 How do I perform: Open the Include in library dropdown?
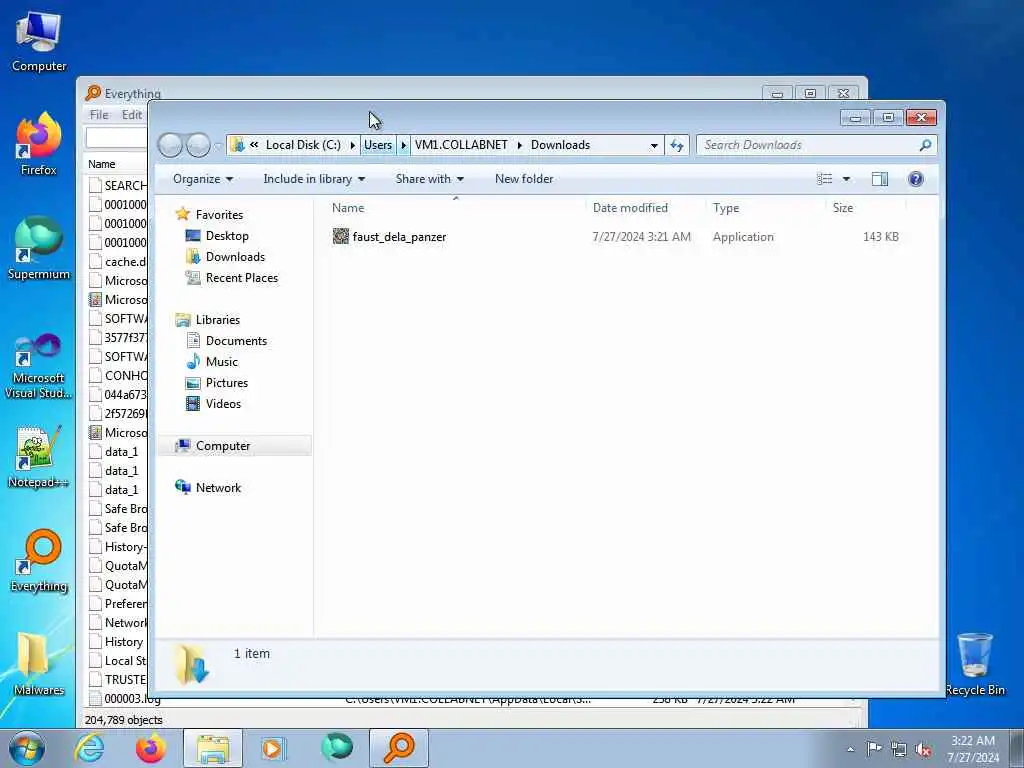tap(313, 179)
